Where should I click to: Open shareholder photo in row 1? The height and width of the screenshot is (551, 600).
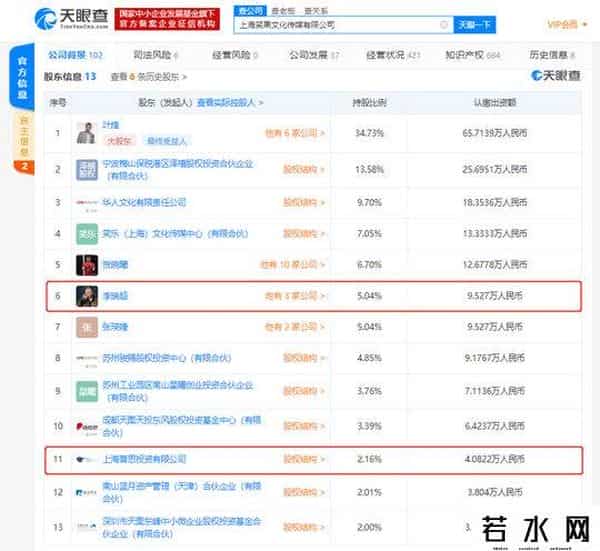click(x=87, y=133)
